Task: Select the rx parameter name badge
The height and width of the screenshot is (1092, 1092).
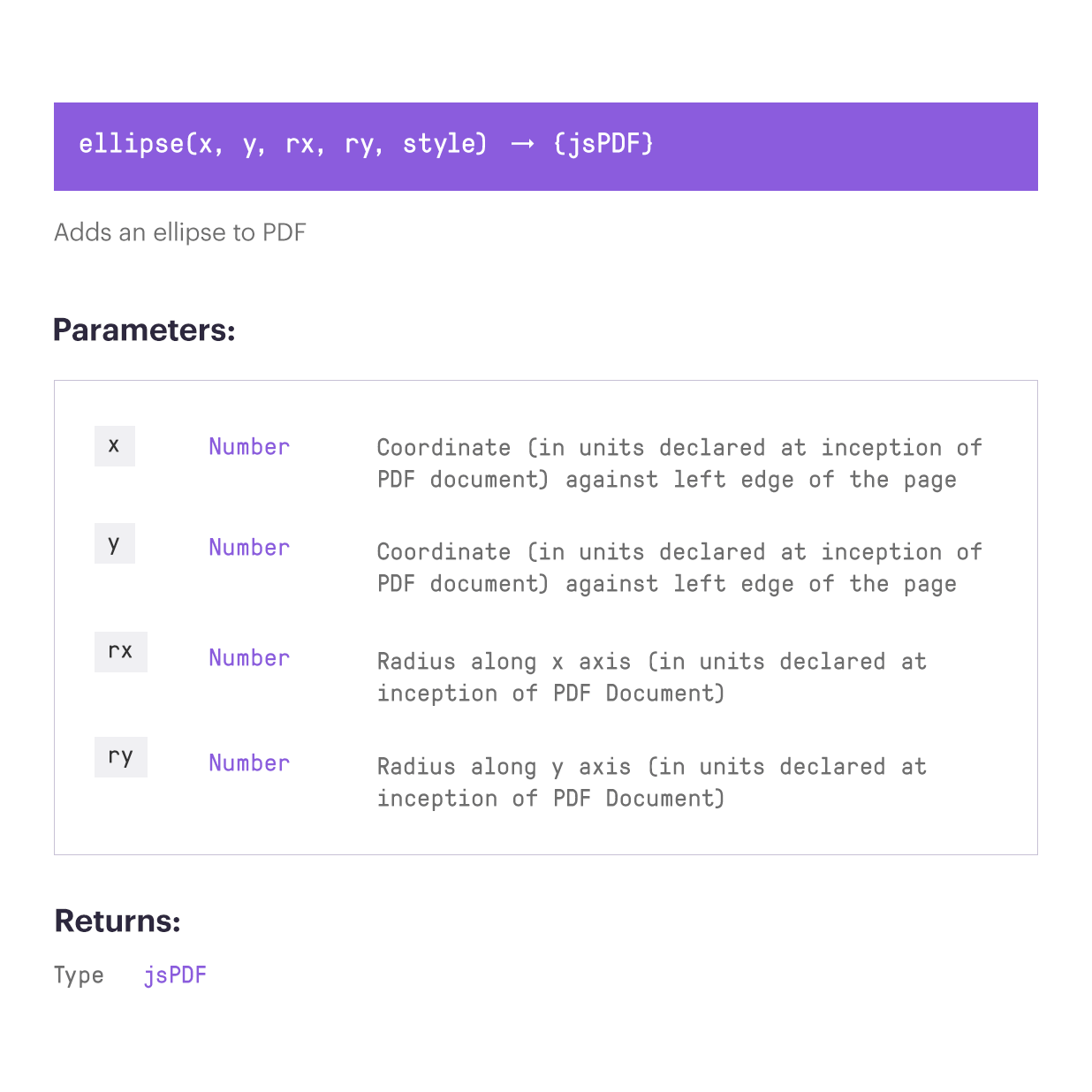Action: pyautogui.click(x=121, y=652)
